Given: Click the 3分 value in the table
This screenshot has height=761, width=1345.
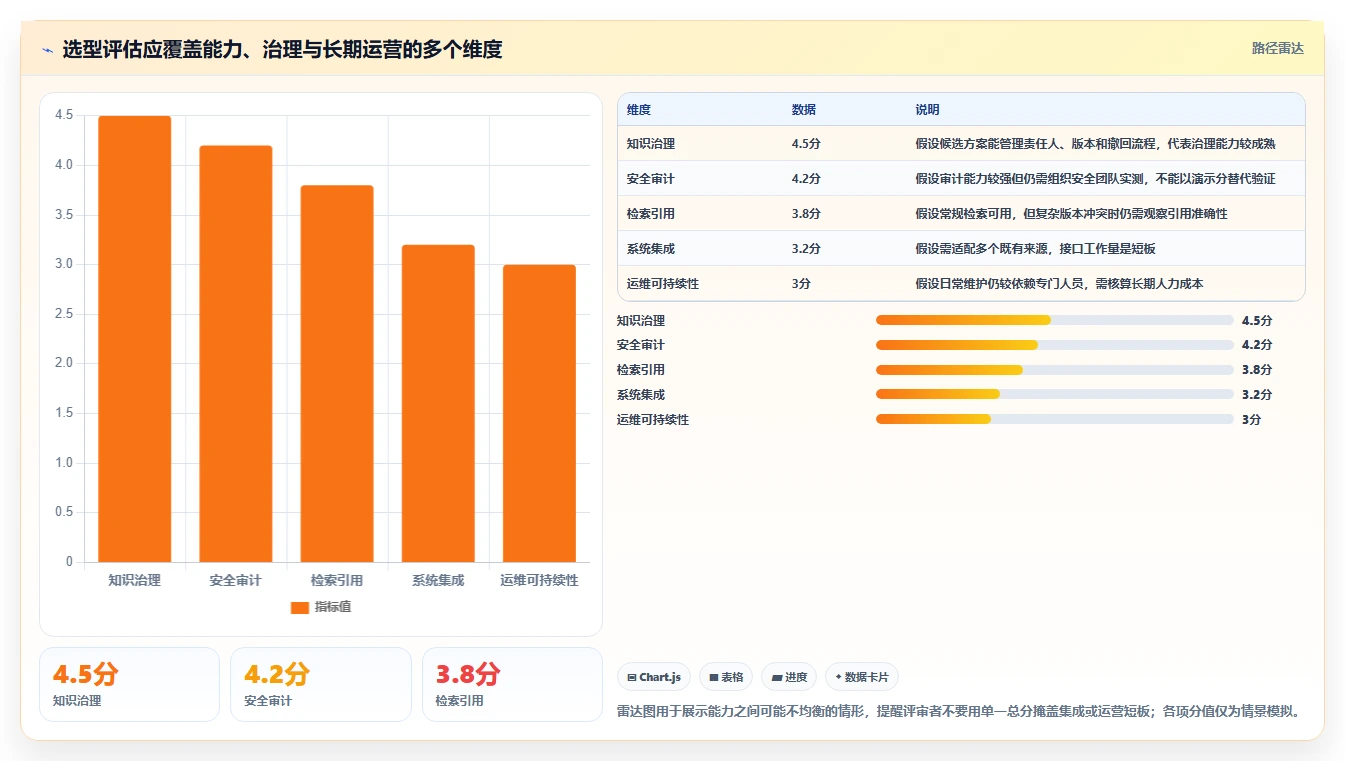Looking at the screenshot, I should pos(801,284).
